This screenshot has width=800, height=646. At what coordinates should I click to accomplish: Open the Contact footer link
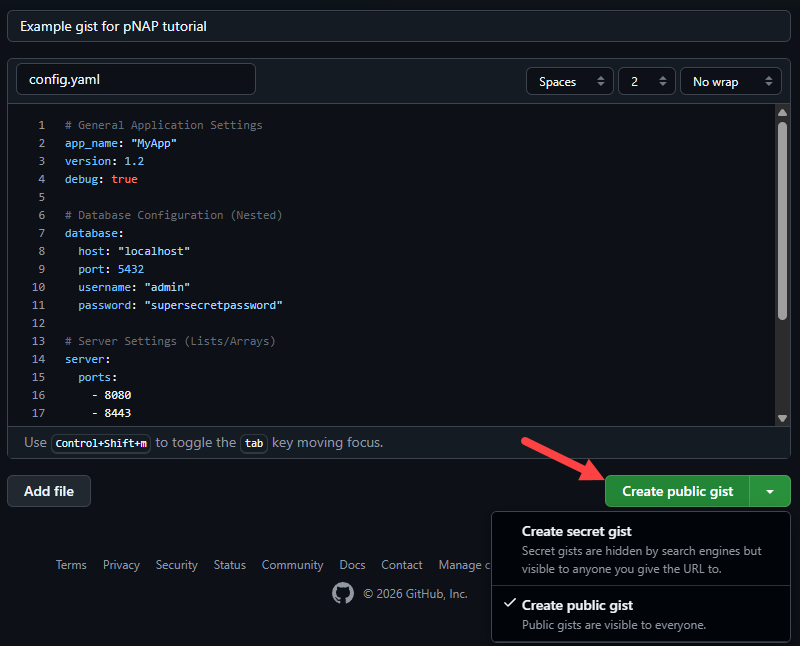tap(401, 565)
